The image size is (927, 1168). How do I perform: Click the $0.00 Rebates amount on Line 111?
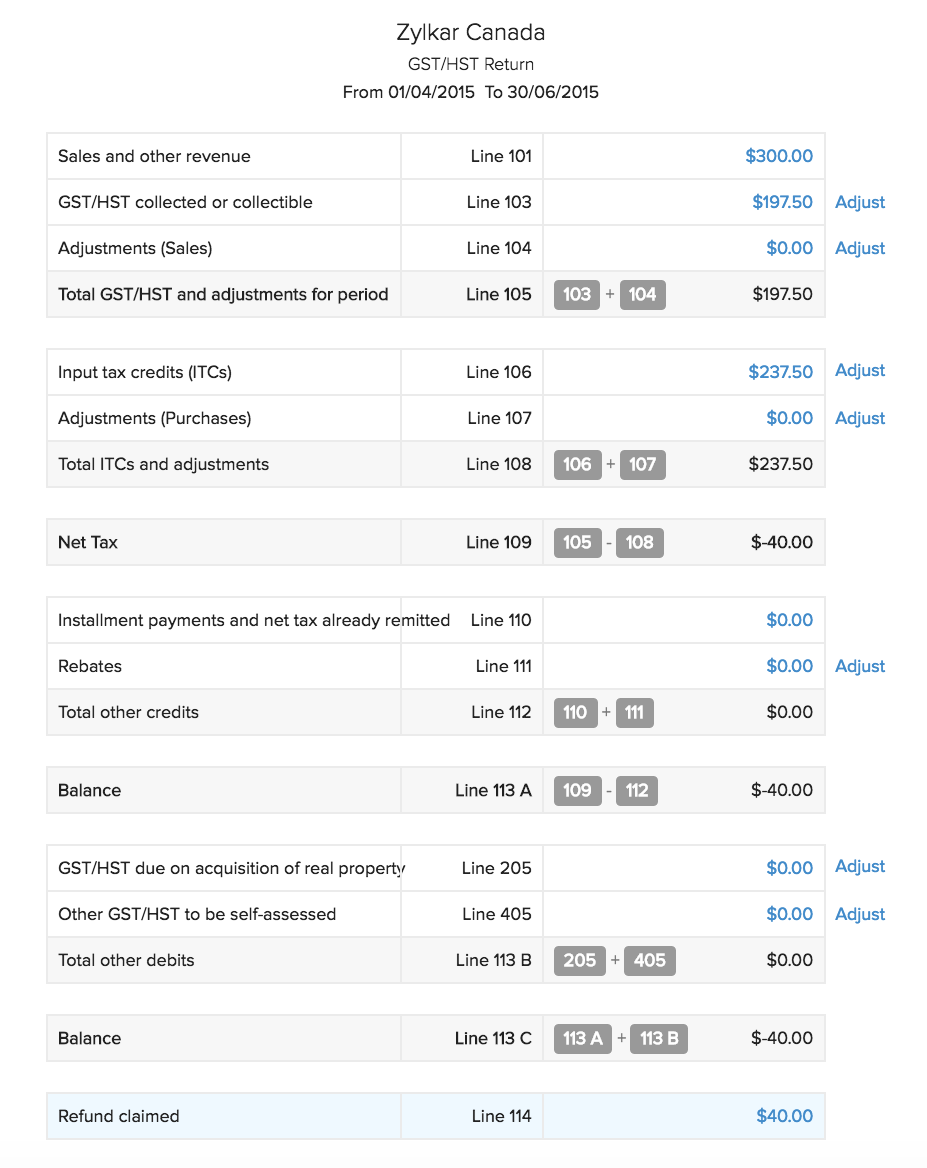pos(789,666)
